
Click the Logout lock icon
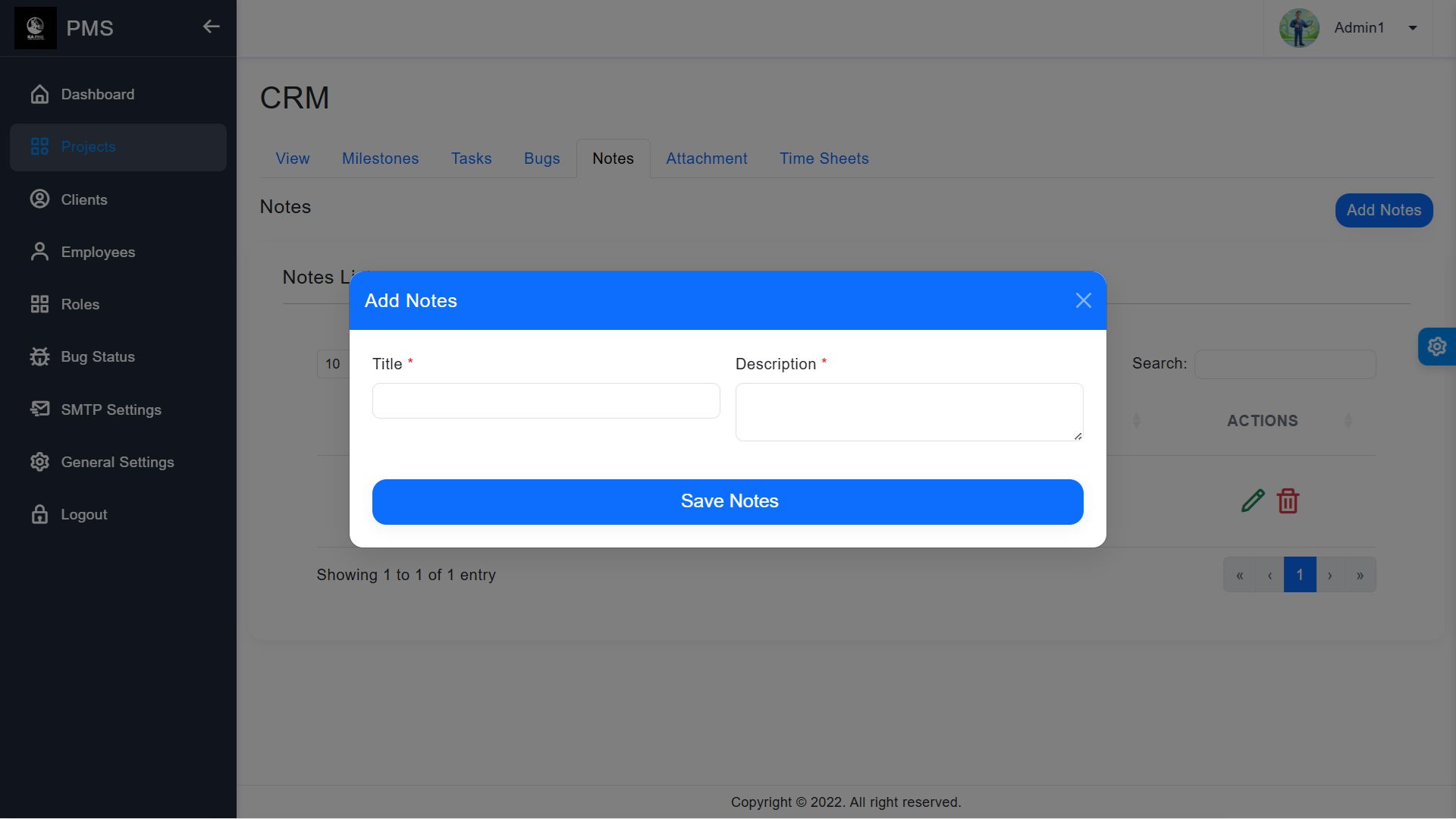39,514
